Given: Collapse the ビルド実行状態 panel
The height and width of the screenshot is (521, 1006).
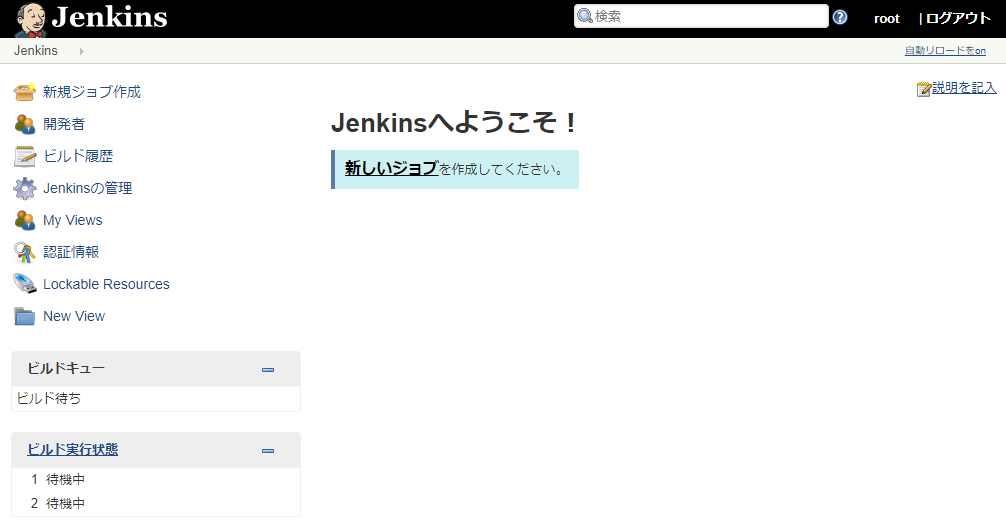Looking at the screenshot, I should click(268, 451).
